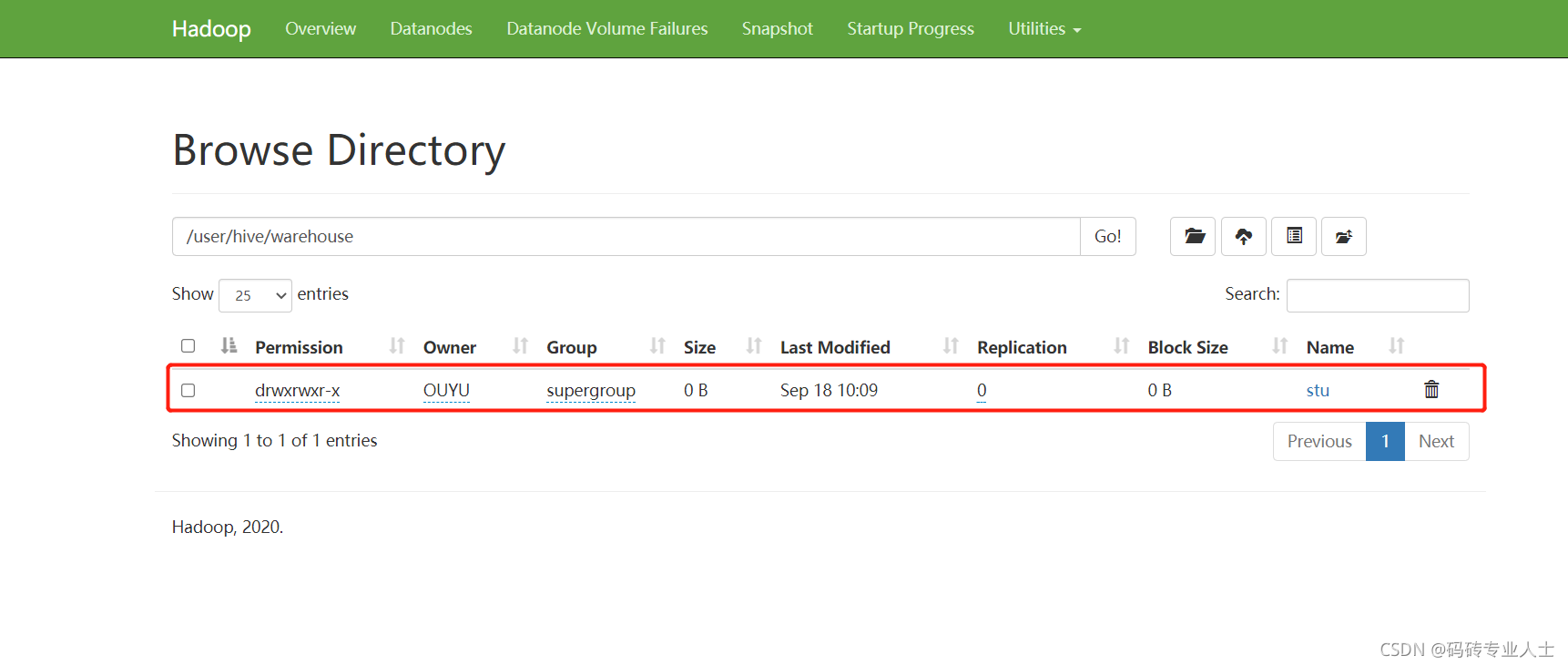Click the Previous pagination button

click(x=1319, y=441)
